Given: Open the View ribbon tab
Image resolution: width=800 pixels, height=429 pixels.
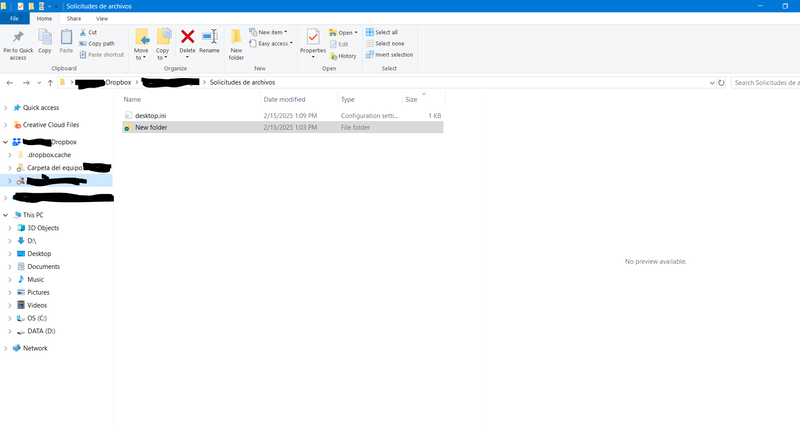Looking at the screenshot, I should [102, 18].
